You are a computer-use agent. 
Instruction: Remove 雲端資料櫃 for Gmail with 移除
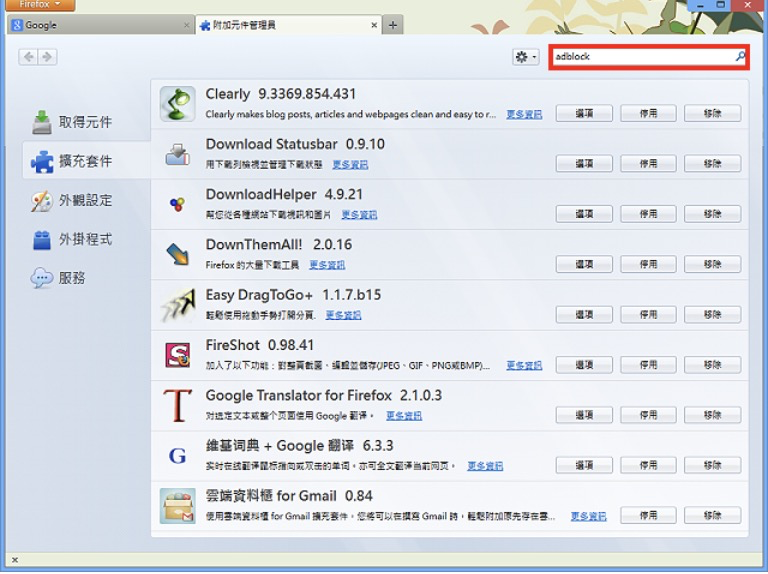coord(712,516)
